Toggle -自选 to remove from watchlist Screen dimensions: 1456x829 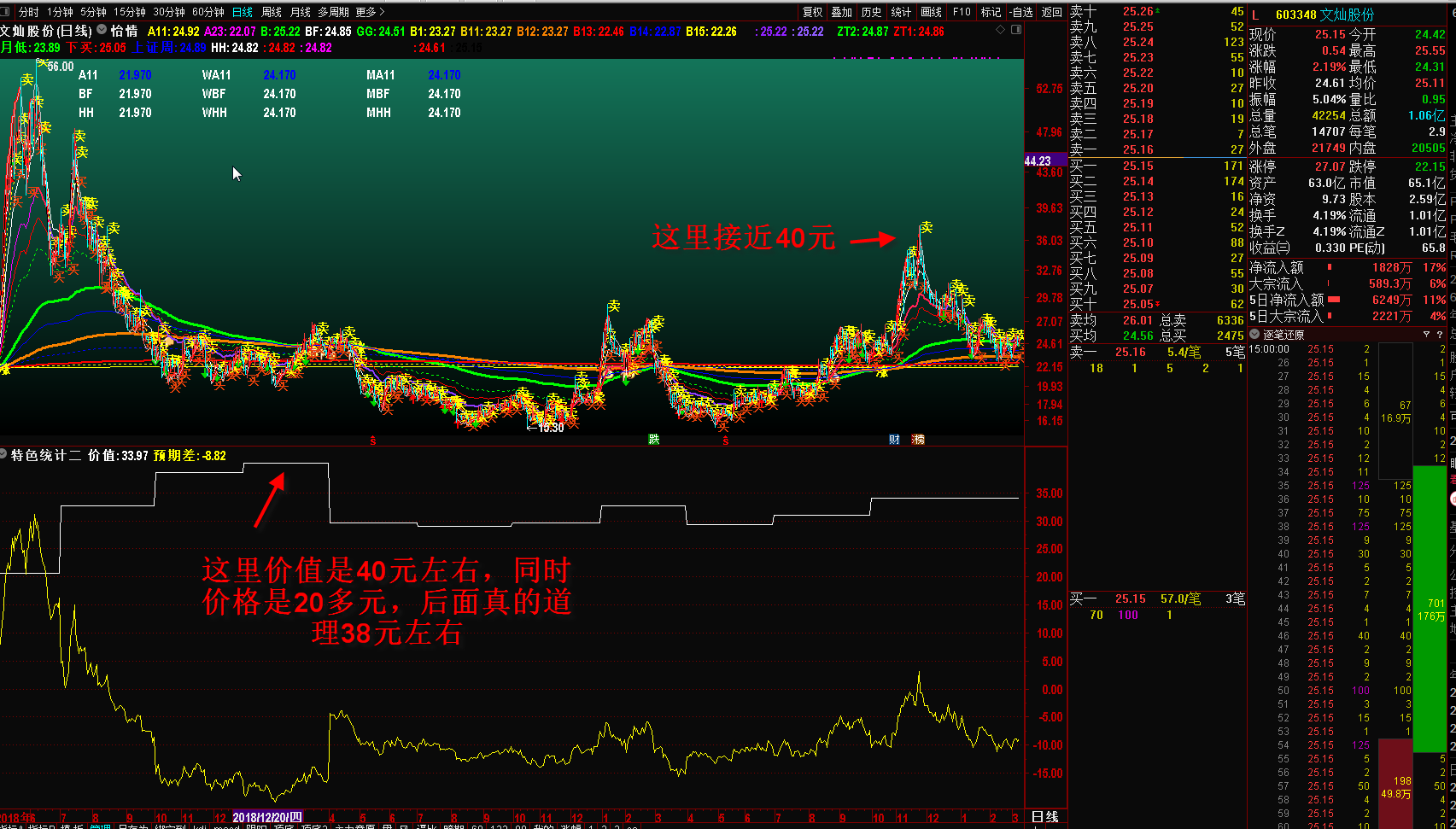[1021, 12]
